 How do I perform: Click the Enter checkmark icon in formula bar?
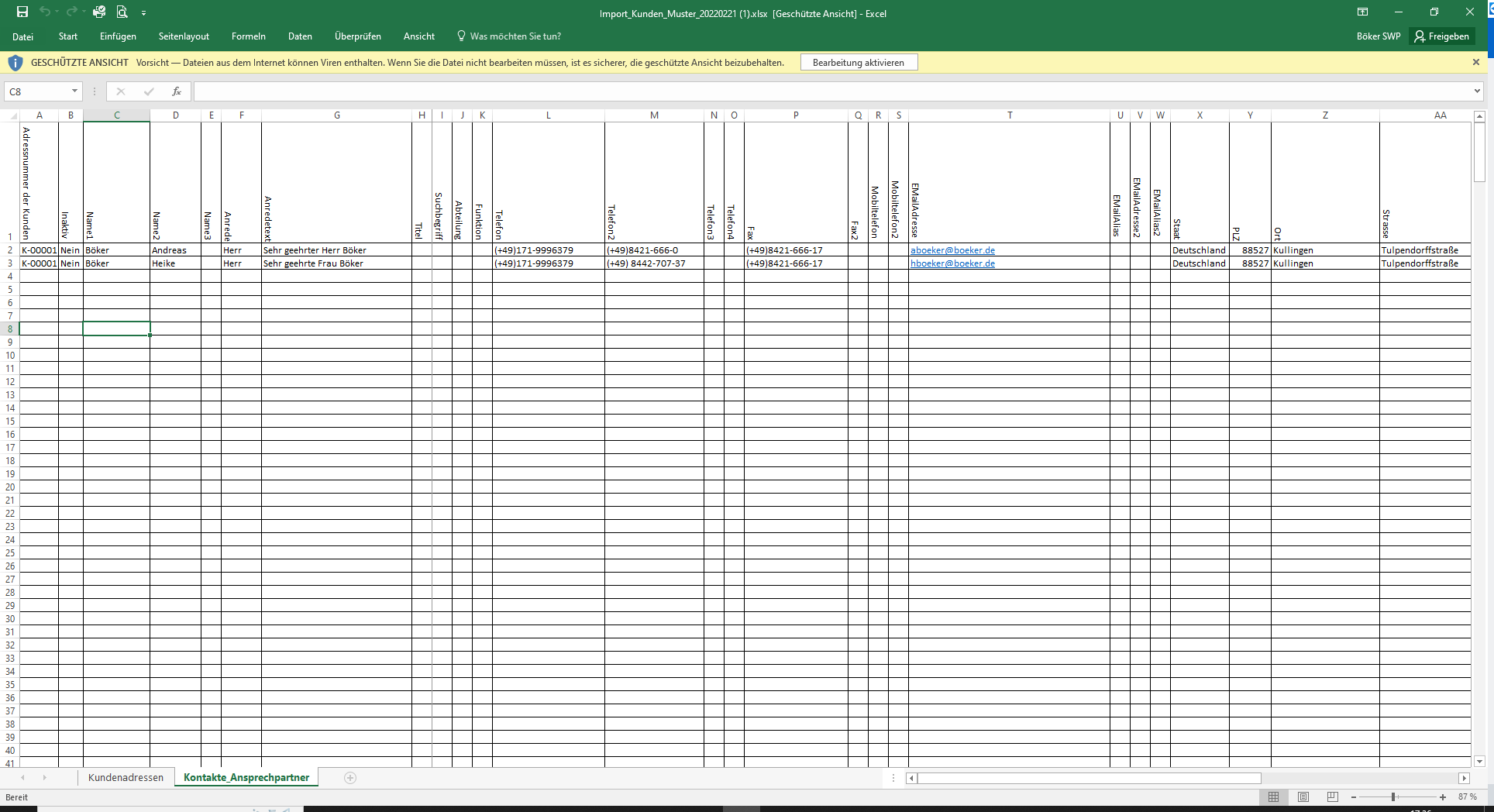[149, 91]
